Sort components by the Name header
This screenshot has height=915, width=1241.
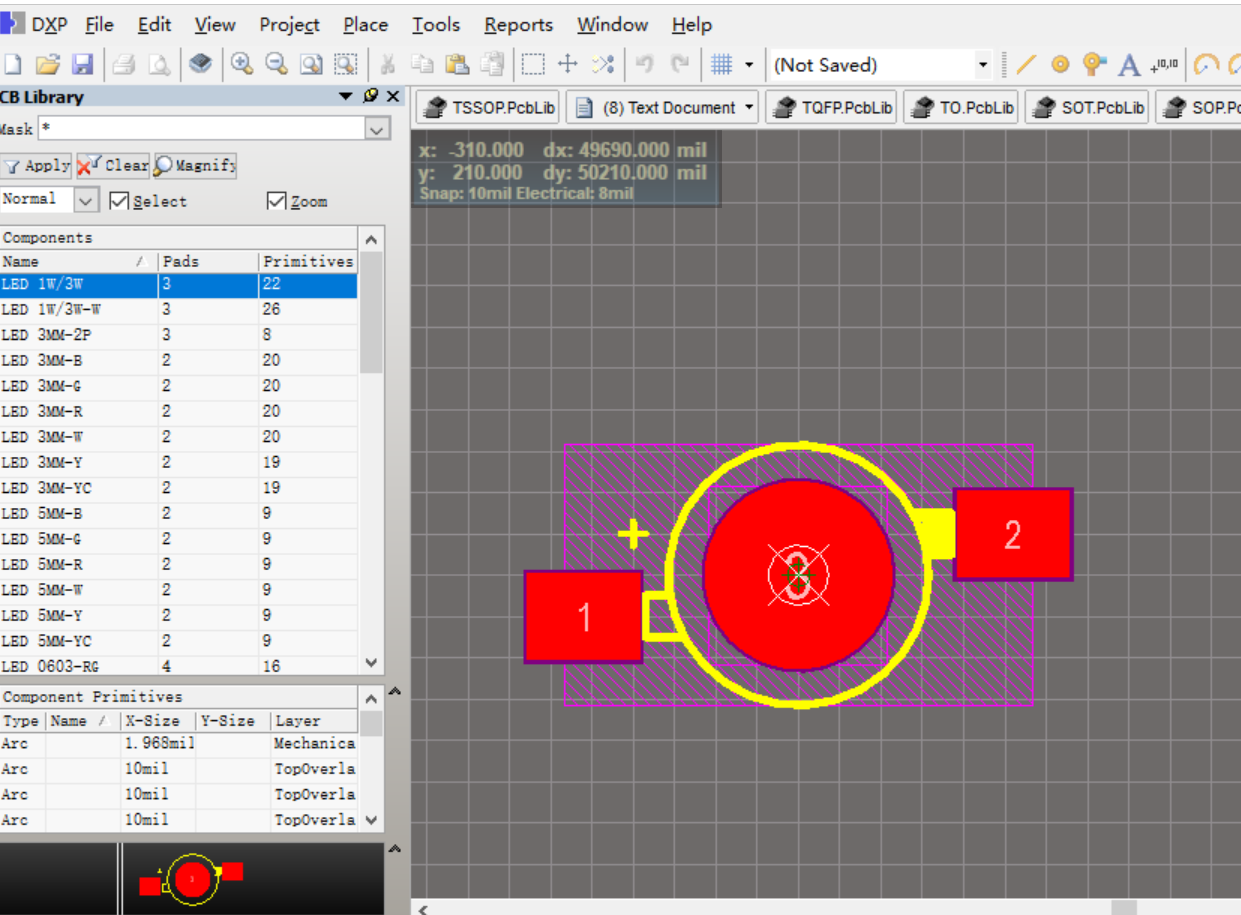point(79,261)
